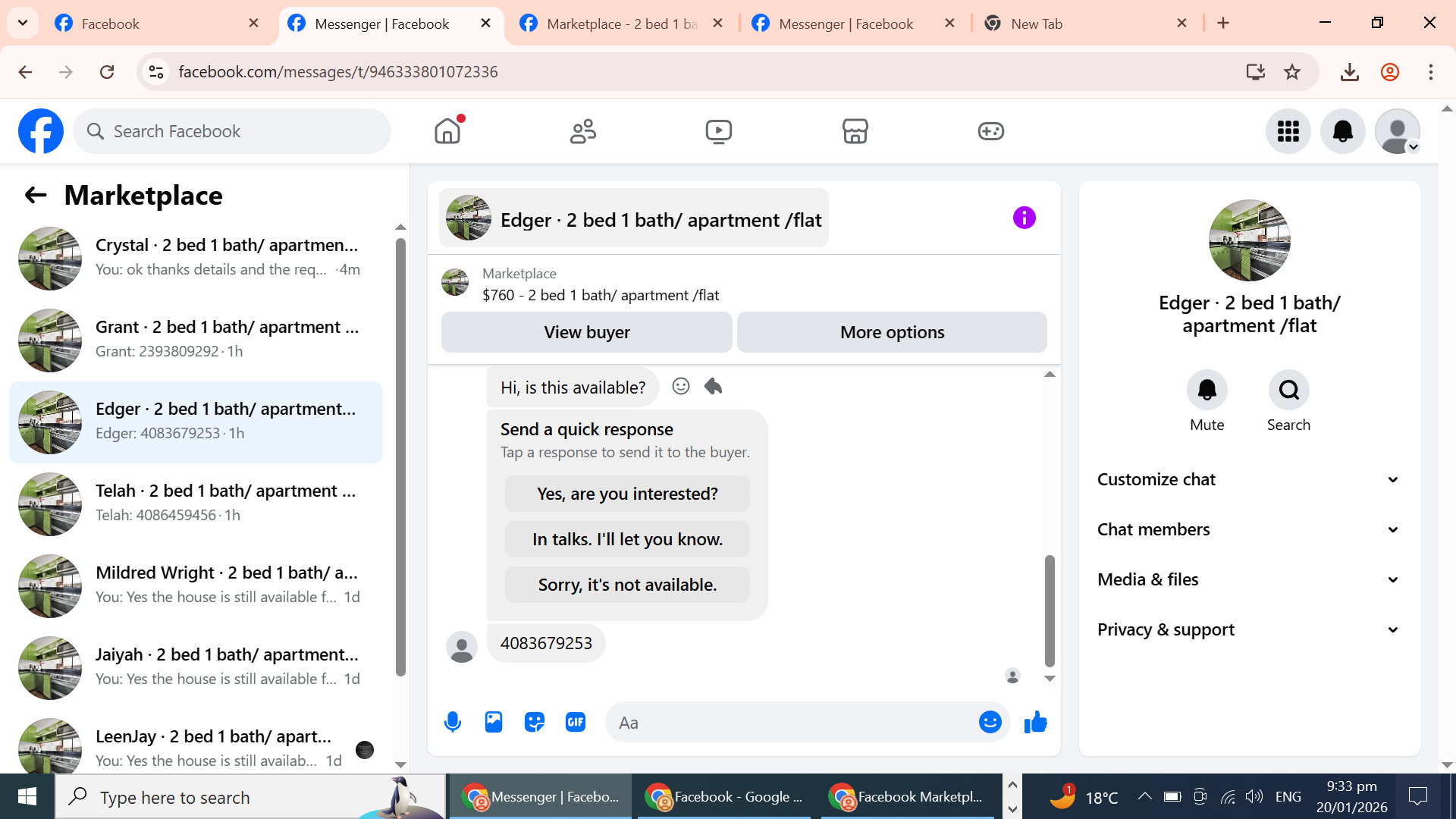1456x819 pixels.
Task: Go to the Home feed icon
Action: [x=447, y=131]
